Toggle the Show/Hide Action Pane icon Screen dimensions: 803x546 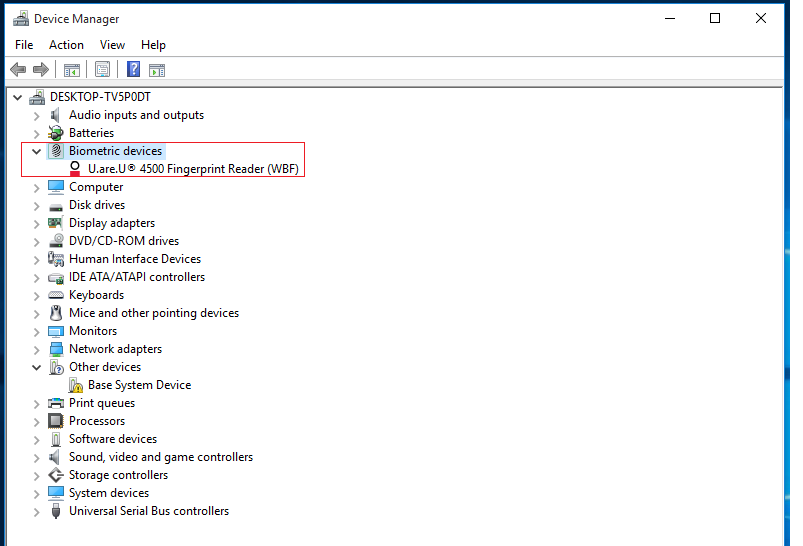tap(157, 70)
